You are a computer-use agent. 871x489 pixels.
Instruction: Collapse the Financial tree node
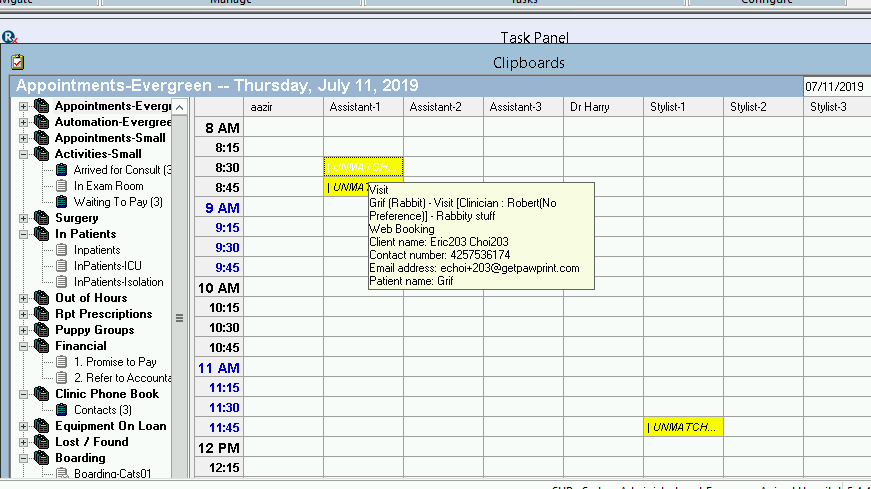pyautogui.click(x=23, y=346)
